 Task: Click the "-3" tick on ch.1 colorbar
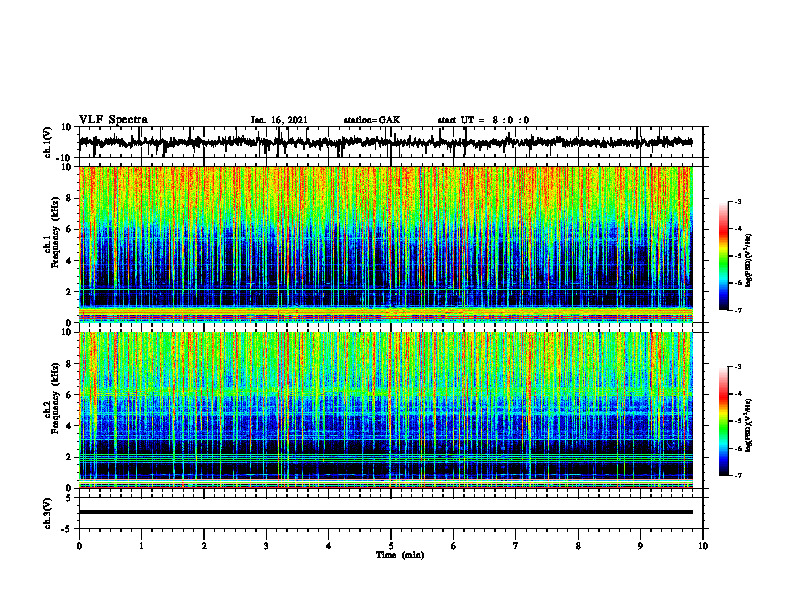pyautogui.click(x=738, y=202)
